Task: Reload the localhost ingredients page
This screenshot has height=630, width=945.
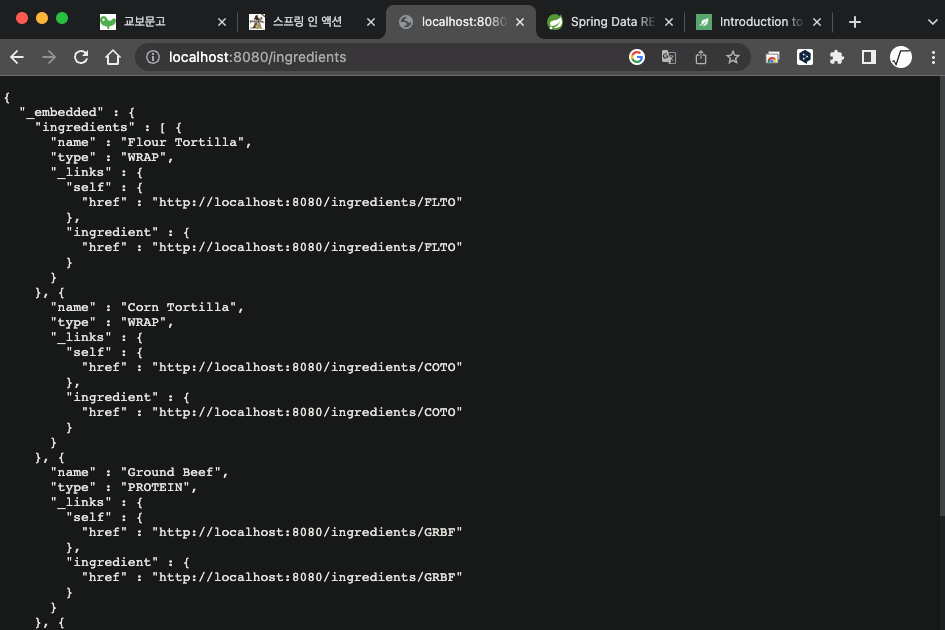Action: [x=81, y=57]
